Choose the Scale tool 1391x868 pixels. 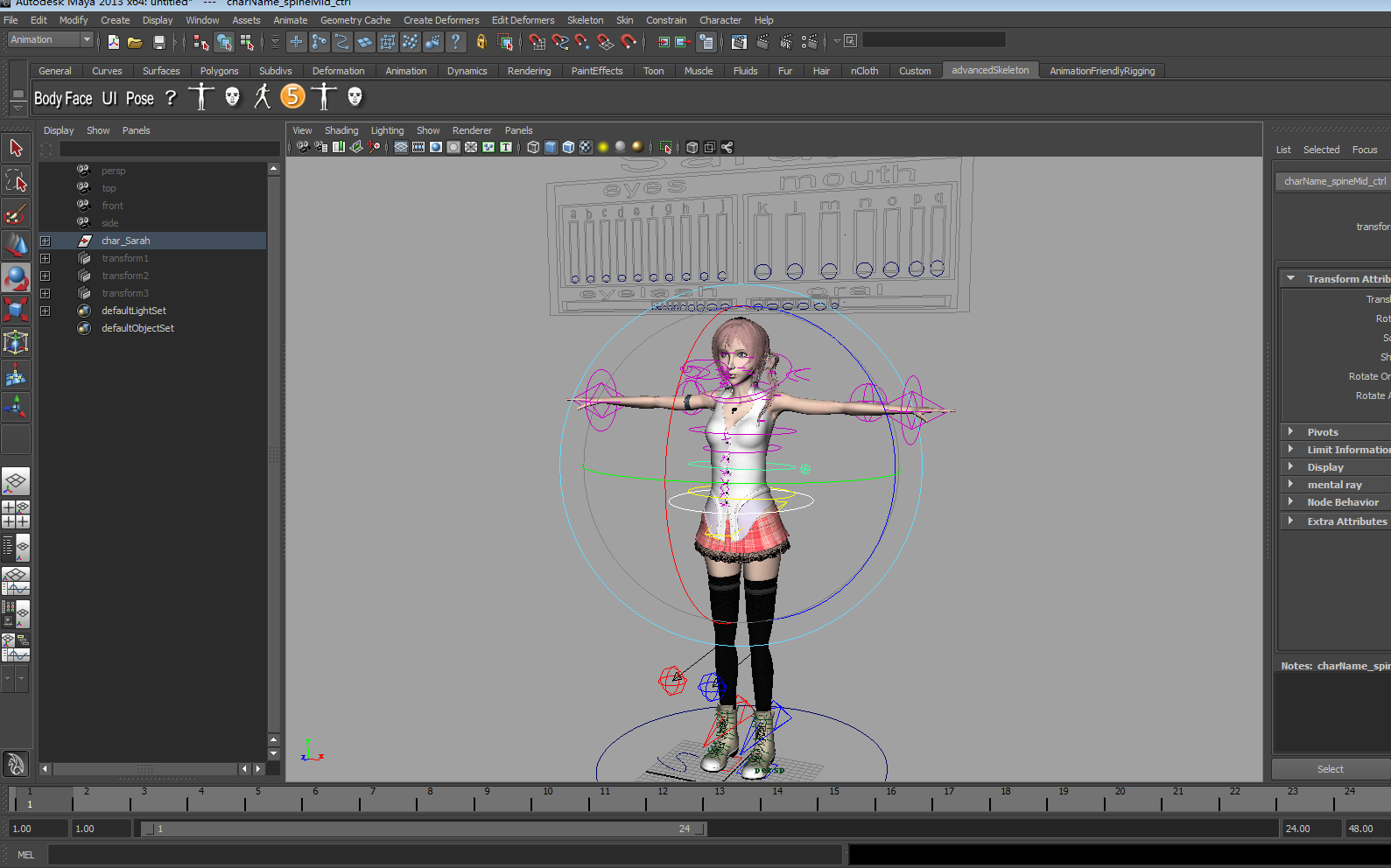[16, 309]
